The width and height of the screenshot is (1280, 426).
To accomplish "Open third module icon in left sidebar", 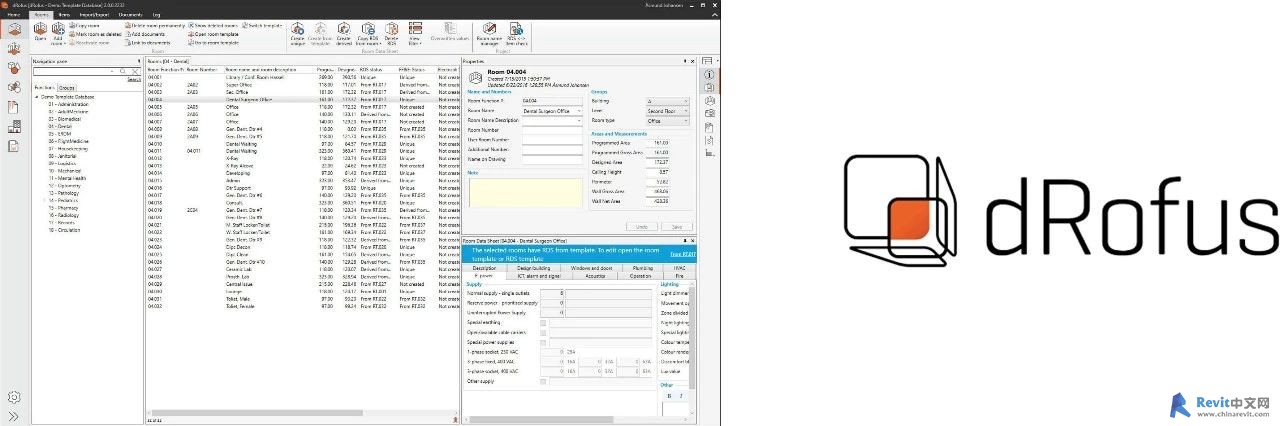I will pos(14,67).
